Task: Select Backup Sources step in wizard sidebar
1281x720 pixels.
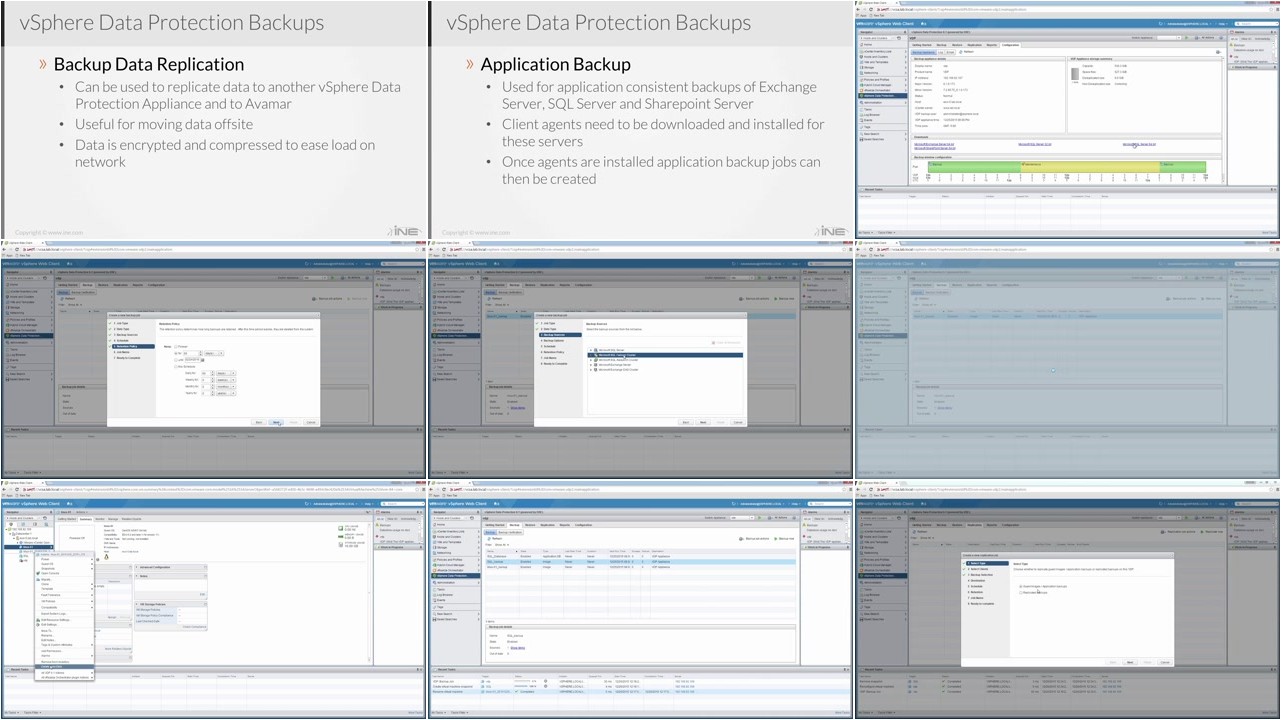Action: [560, 335]
